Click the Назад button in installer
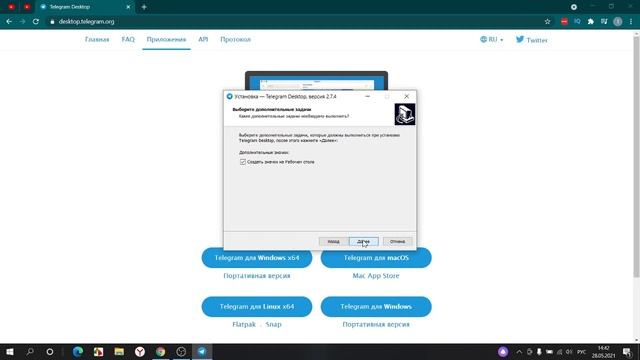The image size is (640, 360). [333, 242]
